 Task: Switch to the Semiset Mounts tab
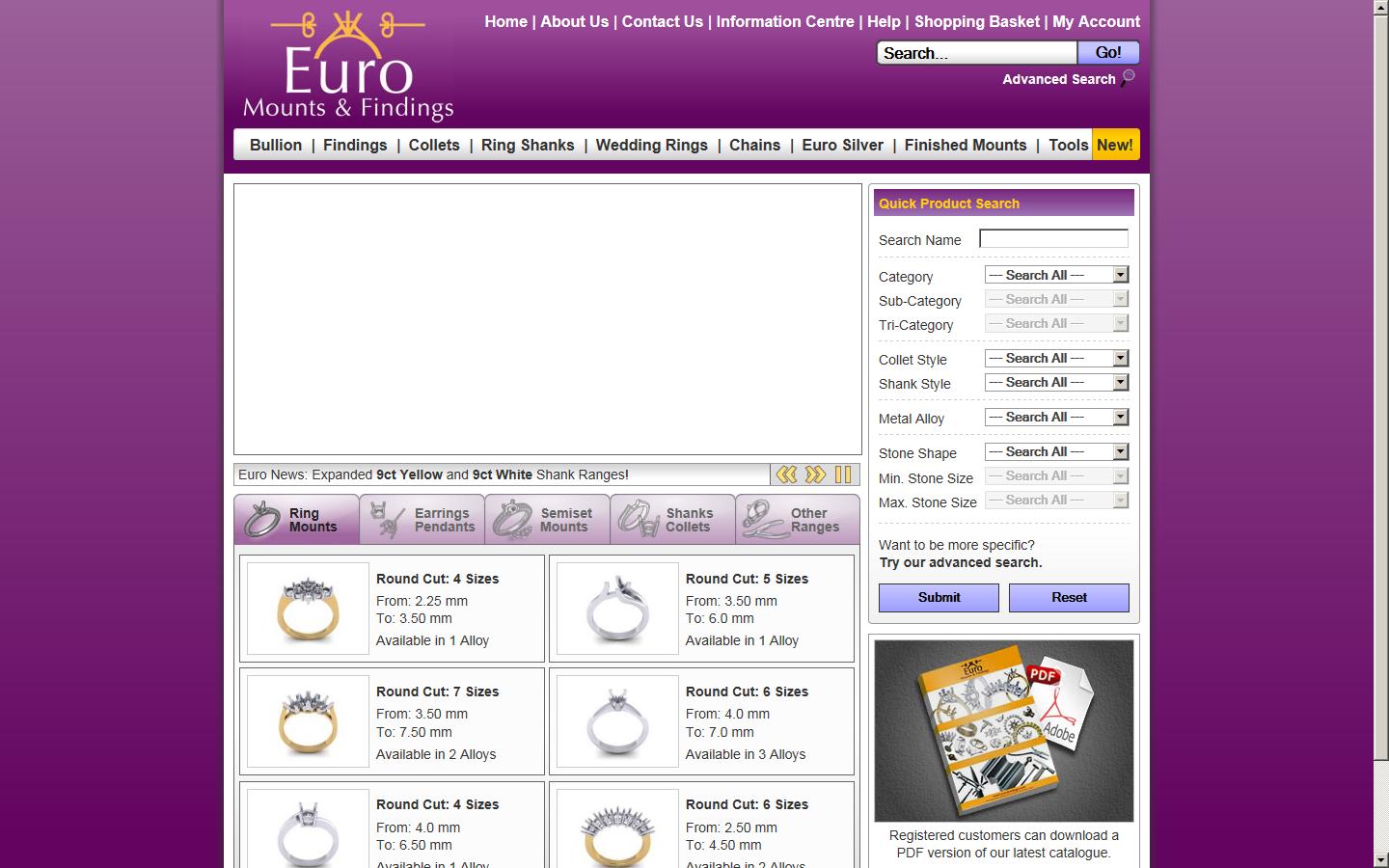point(548,520)
